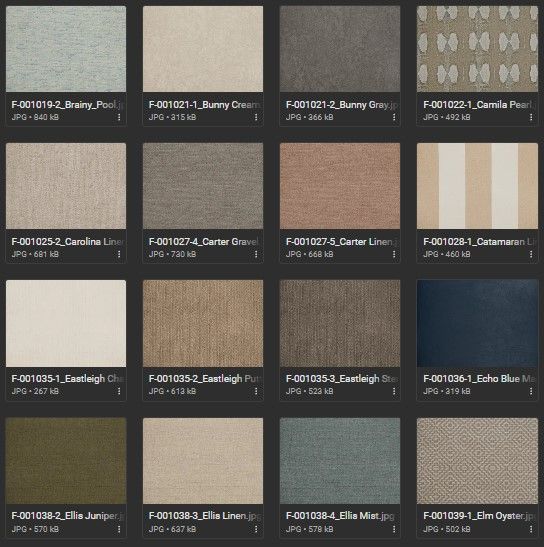Viewport: 544px width, 547px height.
Task: Click filename F-001038-2_Ellis Juniper
Action: (68, 516)
